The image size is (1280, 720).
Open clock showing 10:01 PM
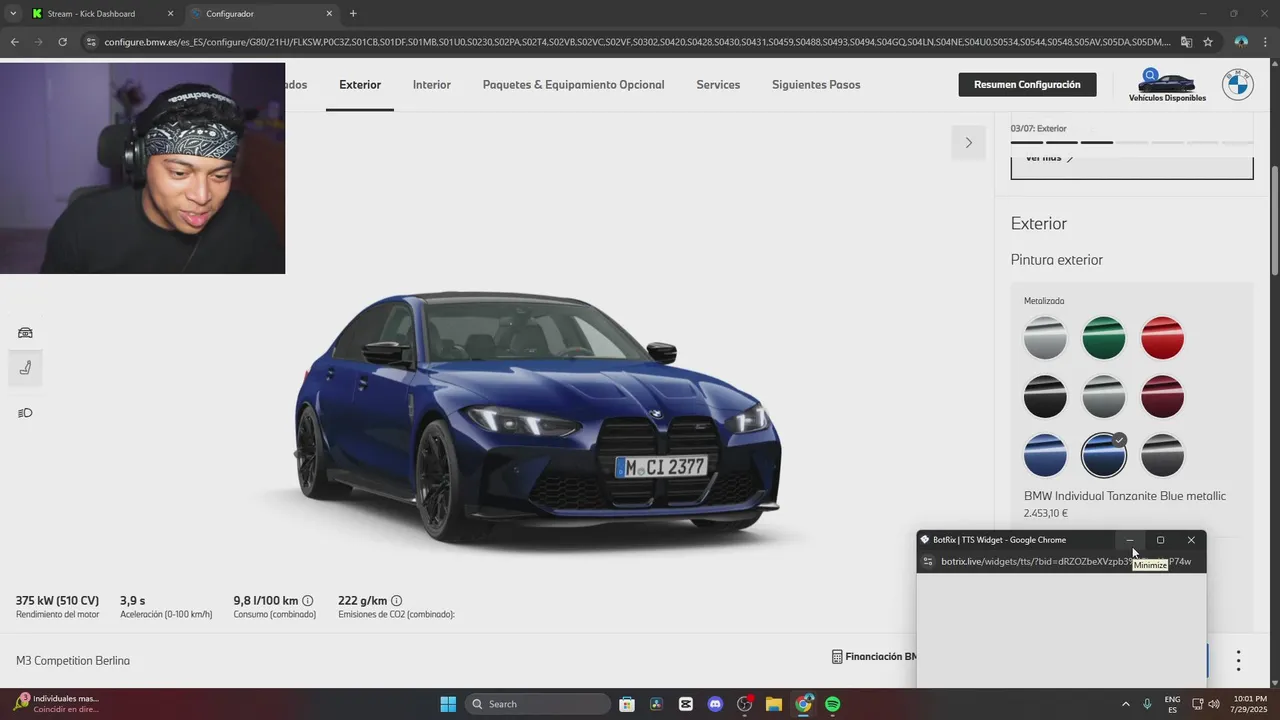tap(1249, 704)
